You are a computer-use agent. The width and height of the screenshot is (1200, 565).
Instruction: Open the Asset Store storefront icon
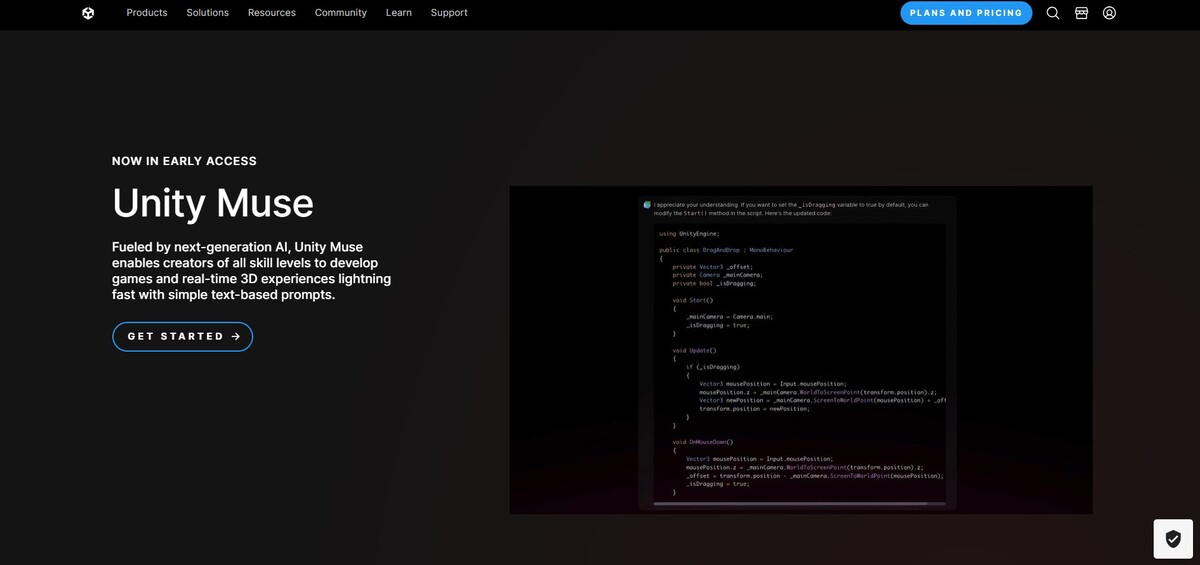coord(1081,13)
